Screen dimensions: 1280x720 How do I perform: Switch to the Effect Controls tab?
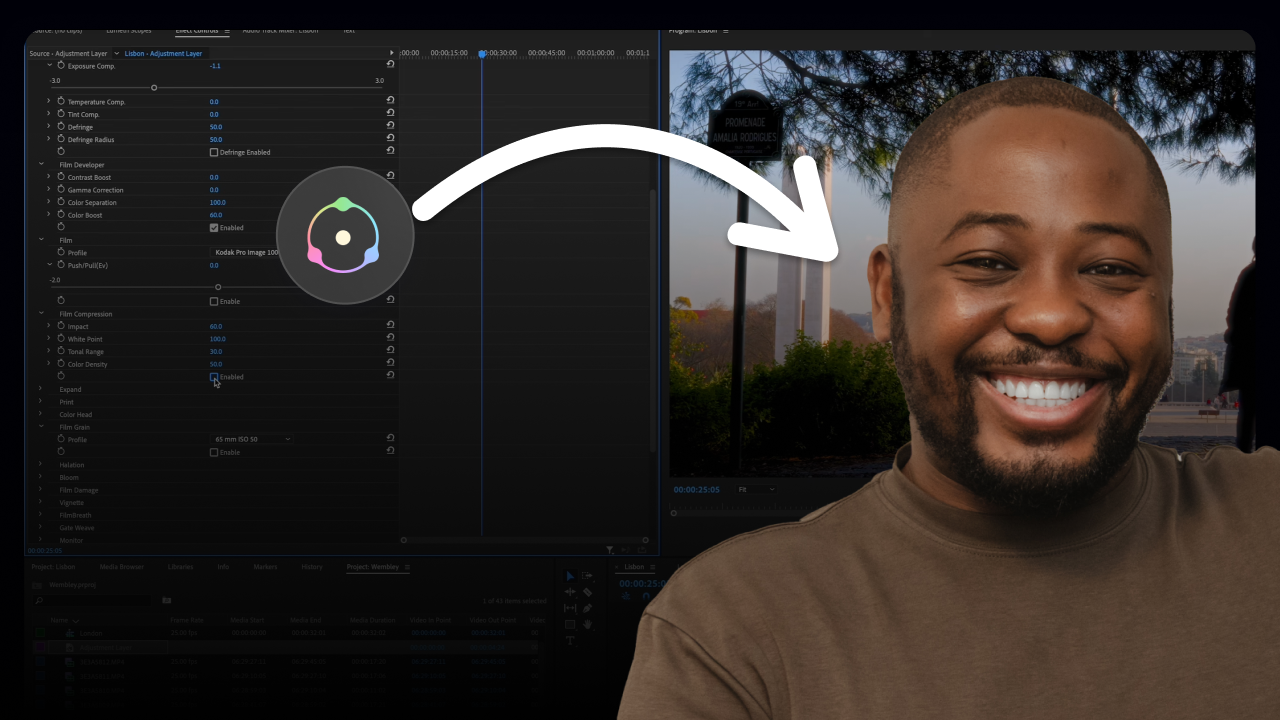click(197, 30)
